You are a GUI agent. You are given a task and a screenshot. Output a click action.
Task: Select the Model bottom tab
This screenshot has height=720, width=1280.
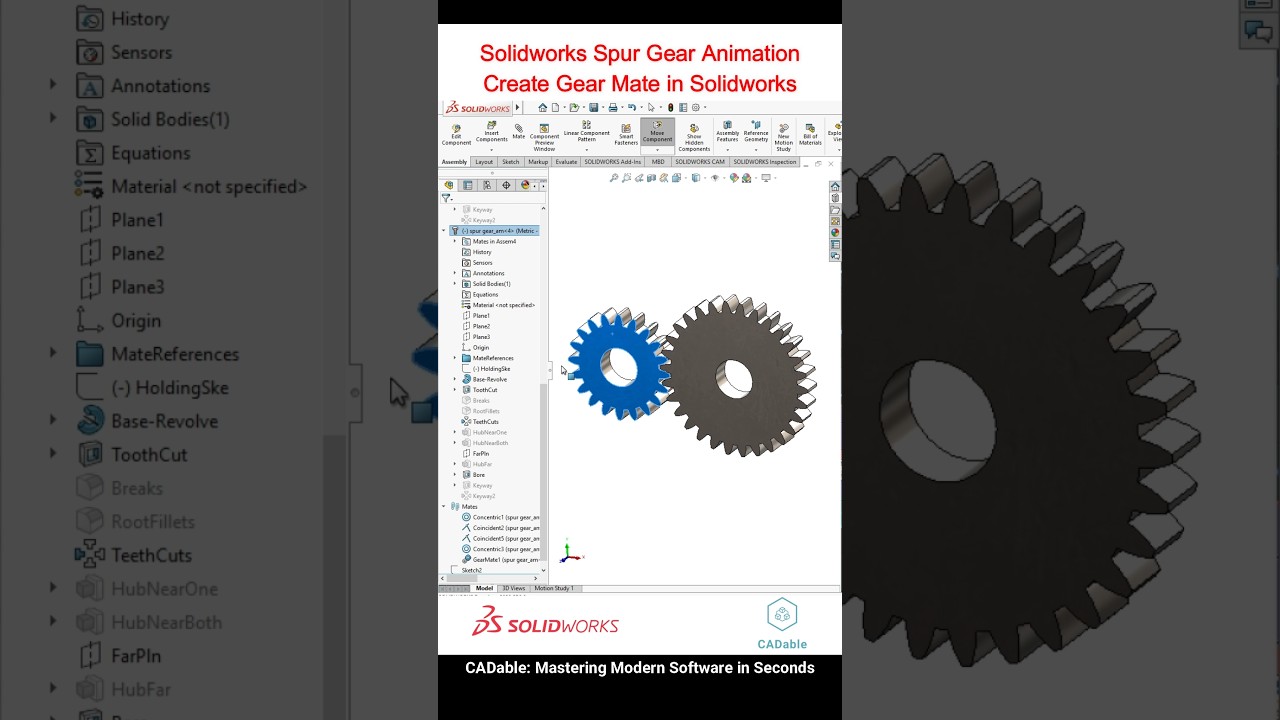pyautogui.click(x=484, y=588)
